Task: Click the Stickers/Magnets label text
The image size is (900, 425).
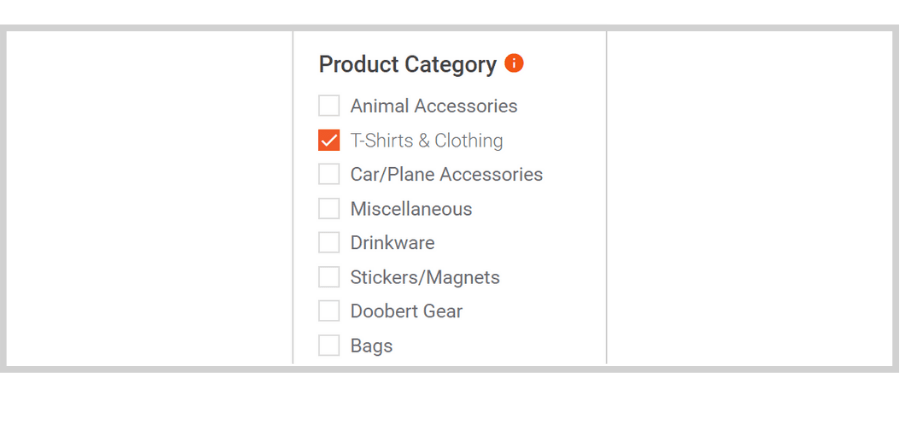Action: pyautogui.click(x=425, y=277)
